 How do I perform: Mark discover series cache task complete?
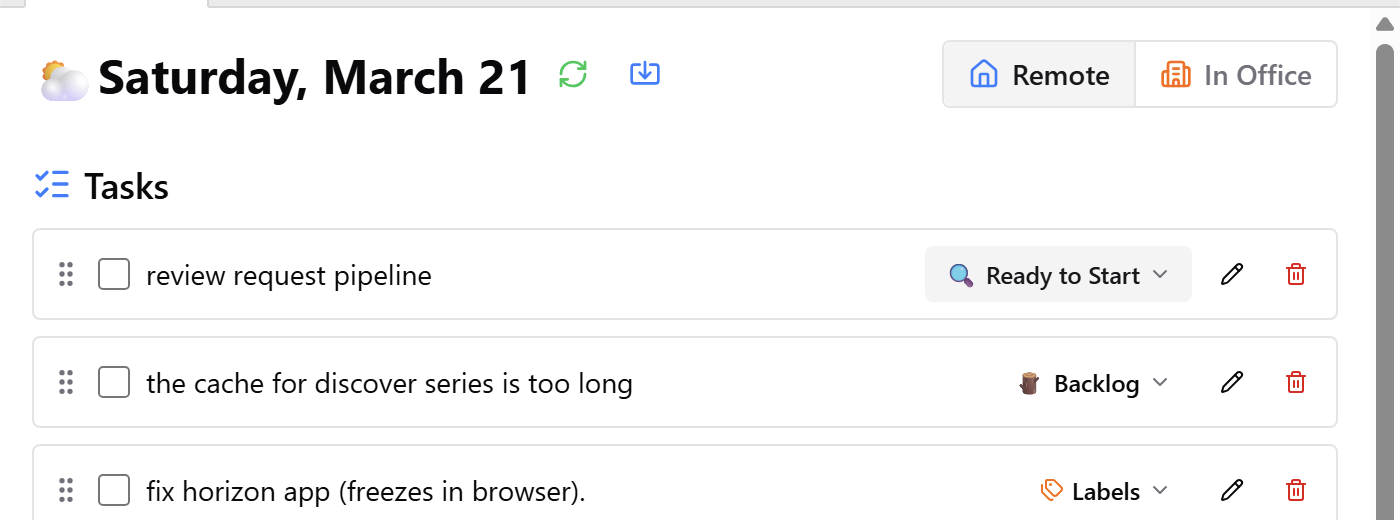tap(114, 382)
